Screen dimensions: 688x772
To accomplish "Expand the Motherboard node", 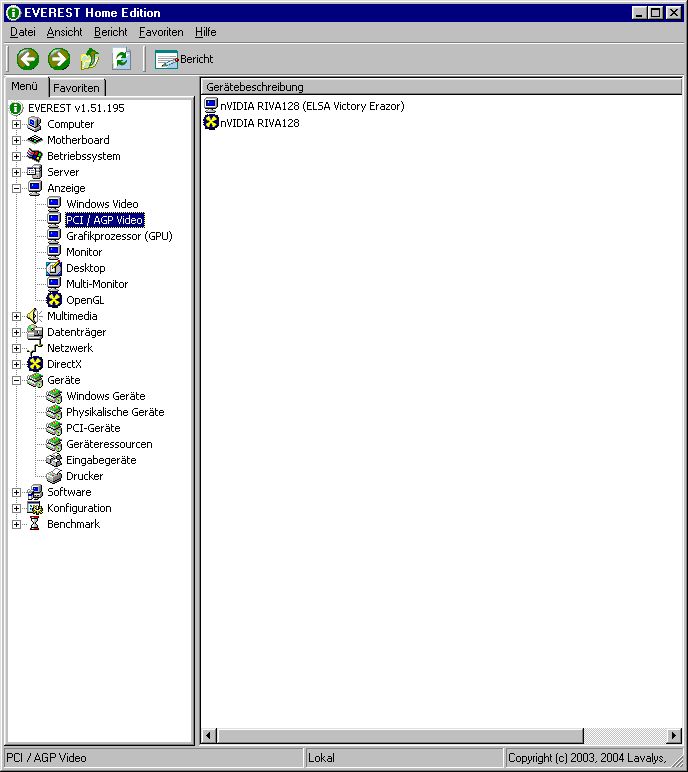I will [16, 140].
